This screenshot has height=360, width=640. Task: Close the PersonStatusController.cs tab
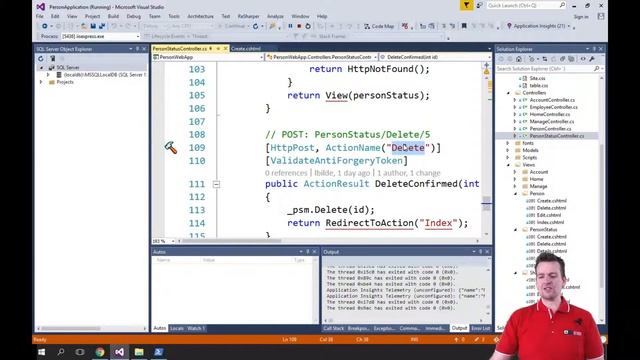pos(225,49)
